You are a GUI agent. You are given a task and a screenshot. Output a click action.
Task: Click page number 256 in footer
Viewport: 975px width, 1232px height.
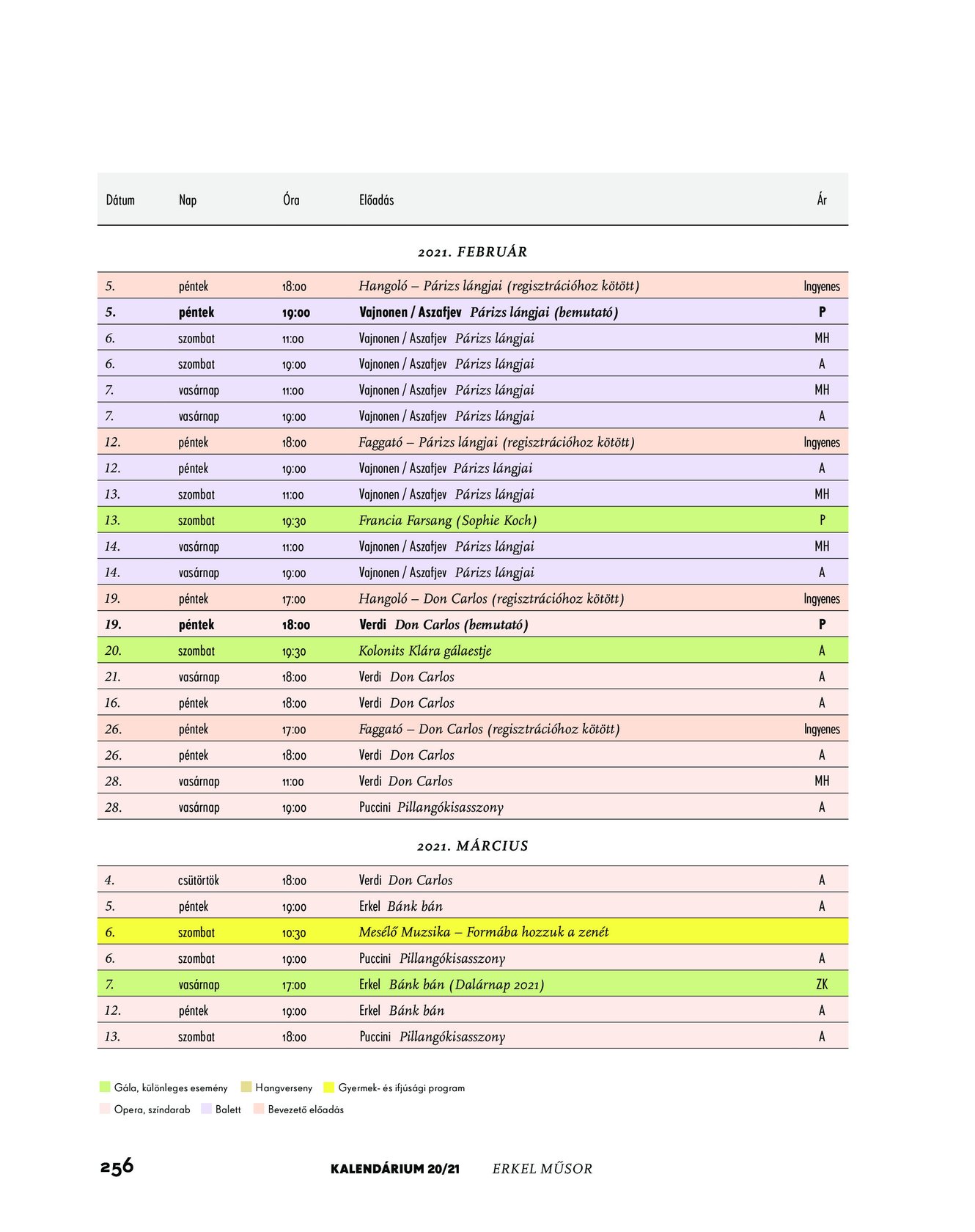[117, 1166]
